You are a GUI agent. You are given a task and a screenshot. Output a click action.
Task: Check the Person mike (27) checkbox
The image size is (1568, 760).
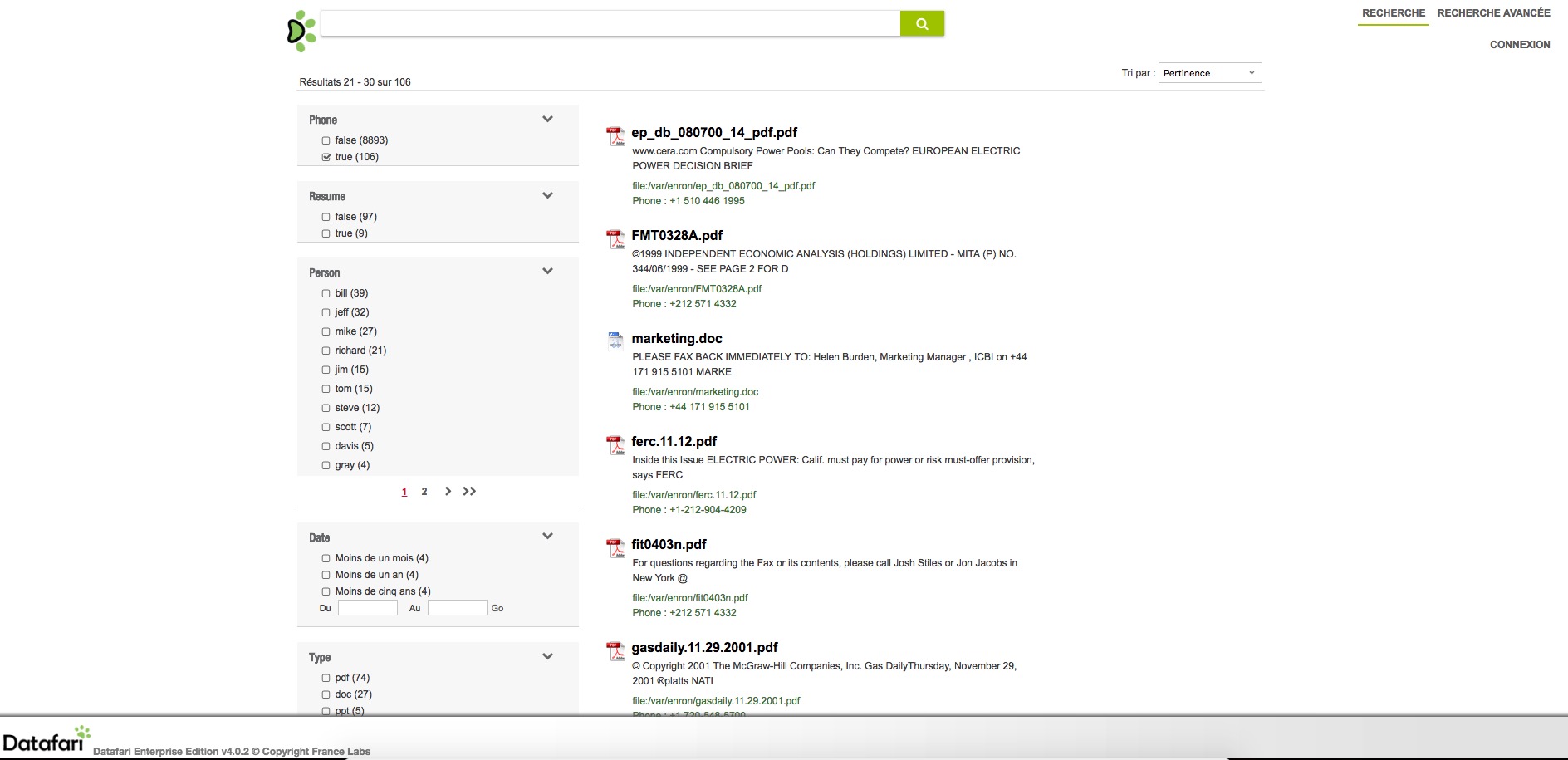click(326, 332)
